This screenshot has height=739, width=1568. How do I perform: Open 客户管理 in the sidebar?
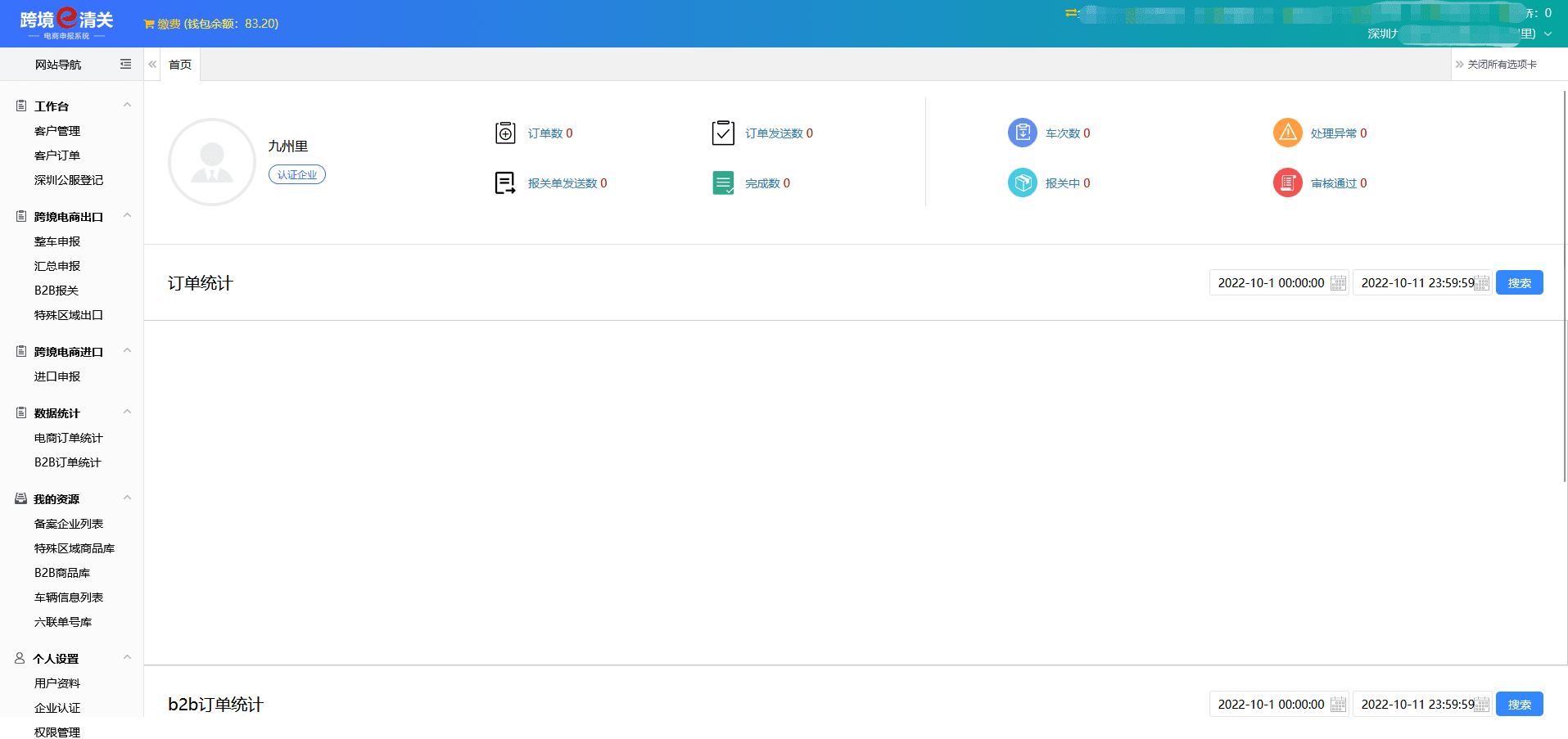tap(57, 131)
